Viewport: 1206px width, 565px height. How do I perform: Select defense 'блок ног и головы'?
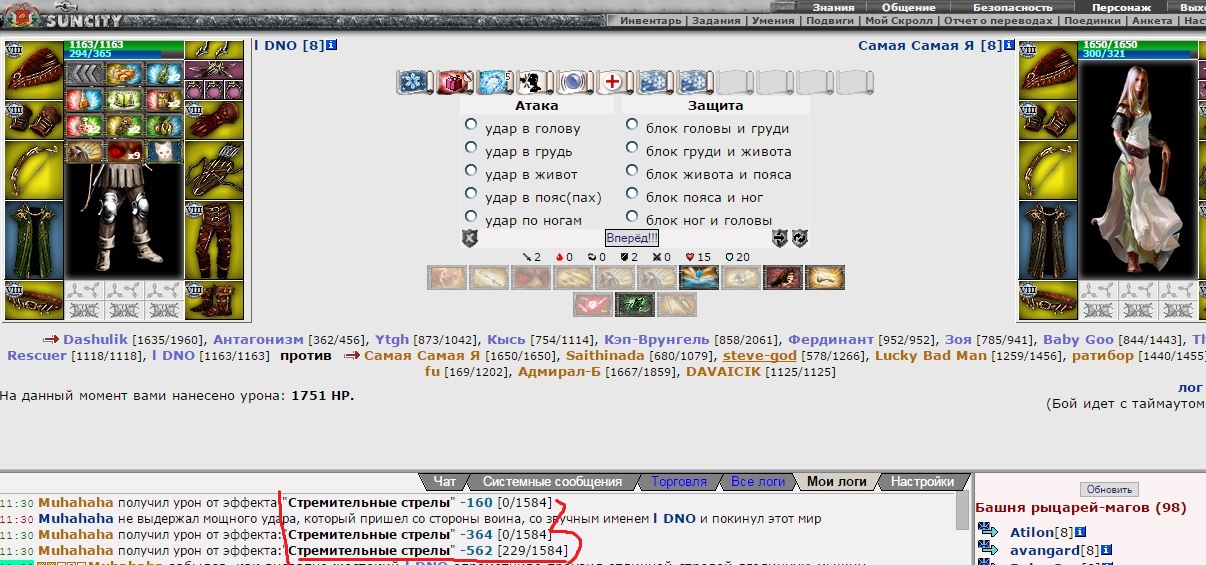tap(632, 218)
